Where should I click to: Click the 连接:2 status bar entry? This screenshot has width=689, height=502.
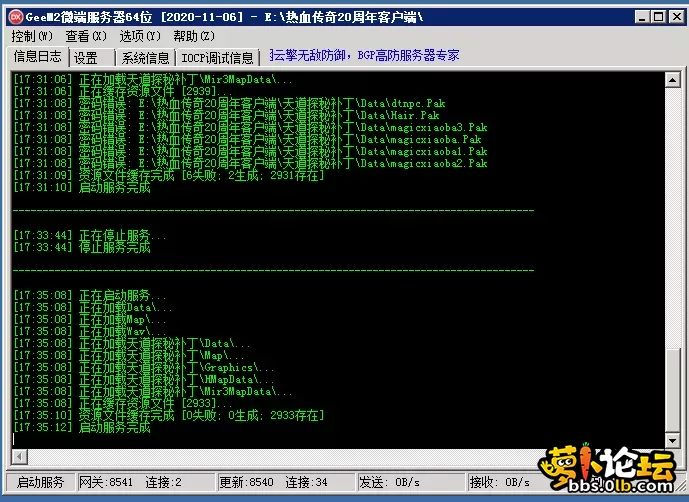pos(163,482)
